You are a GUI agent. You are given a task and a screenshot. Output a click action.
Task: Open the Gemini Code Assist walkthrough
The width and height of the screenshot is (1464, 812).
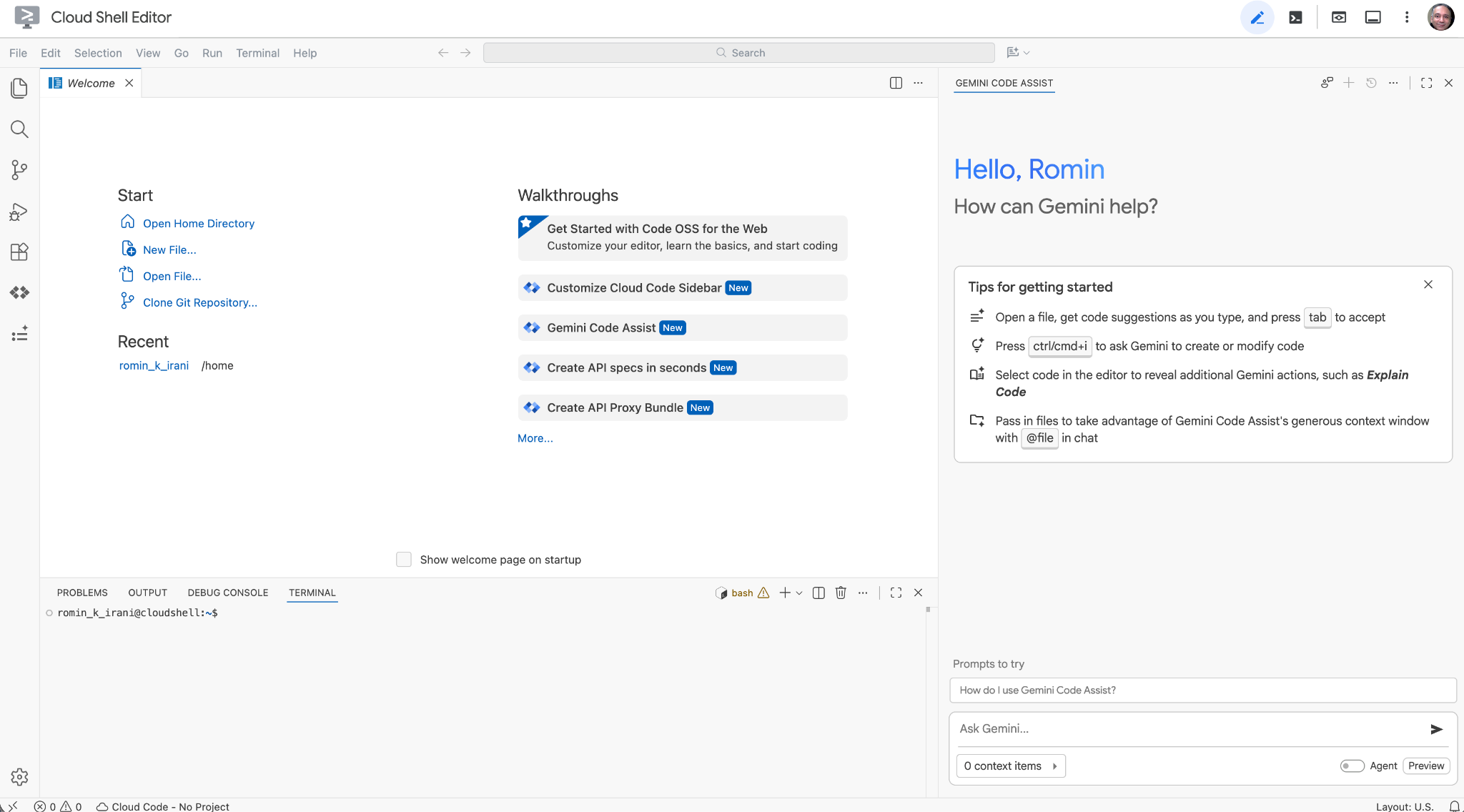pyautogui.click(x=683, y=328)
